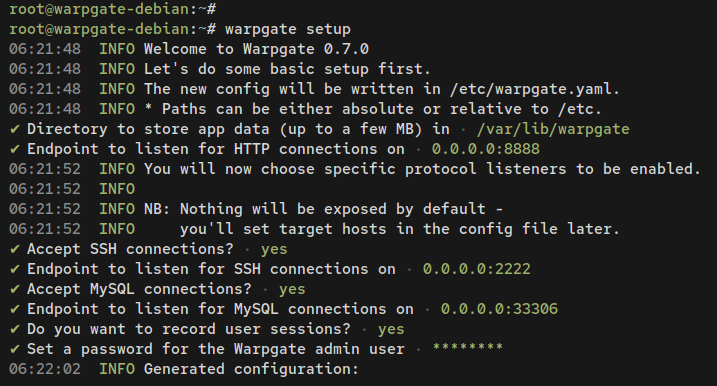Click the 'yes' answer for MySQL connections
The image size is (717, 386).
click(292, 289)
